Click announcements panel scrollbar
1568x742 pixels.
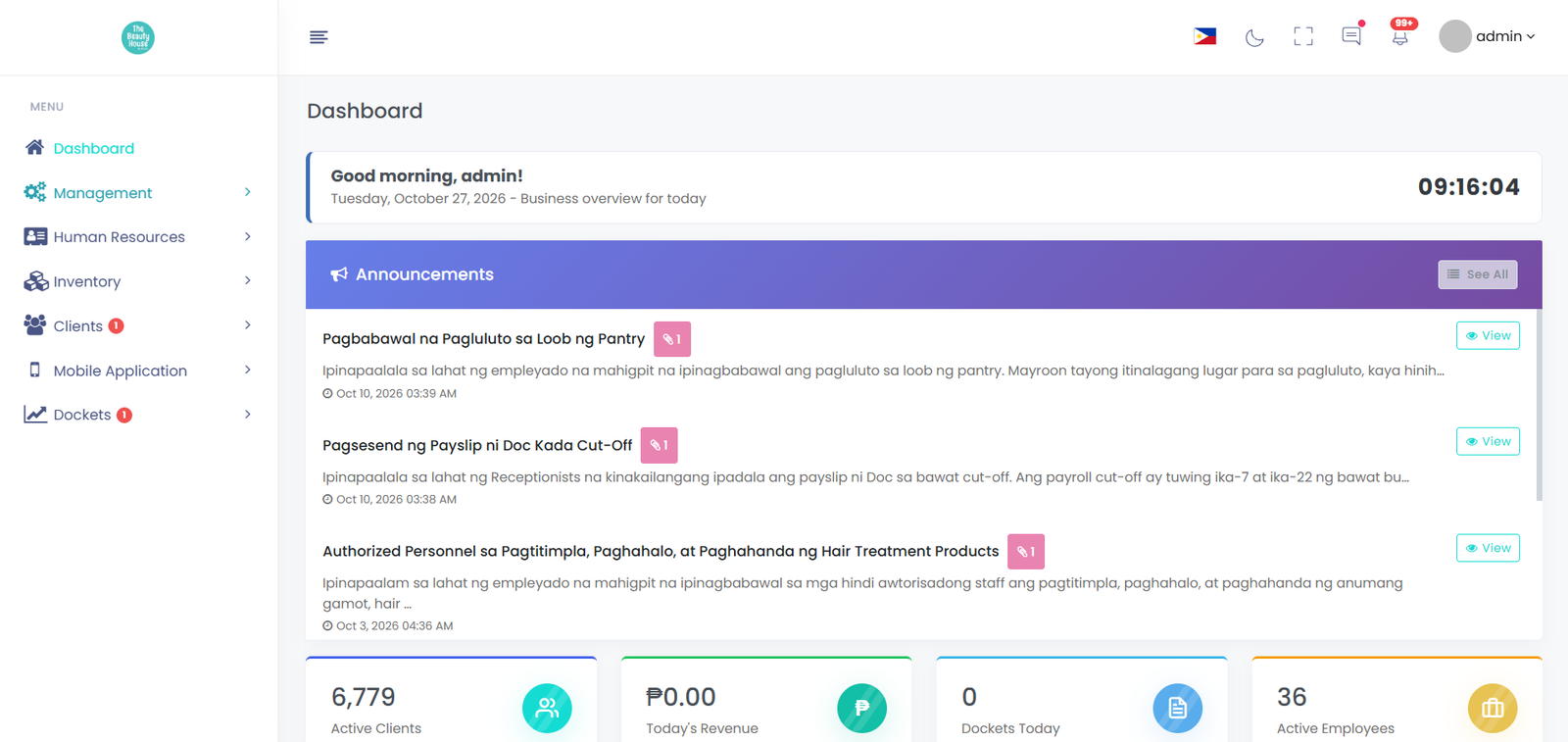pyautogui.click(x=1539, y=406)
